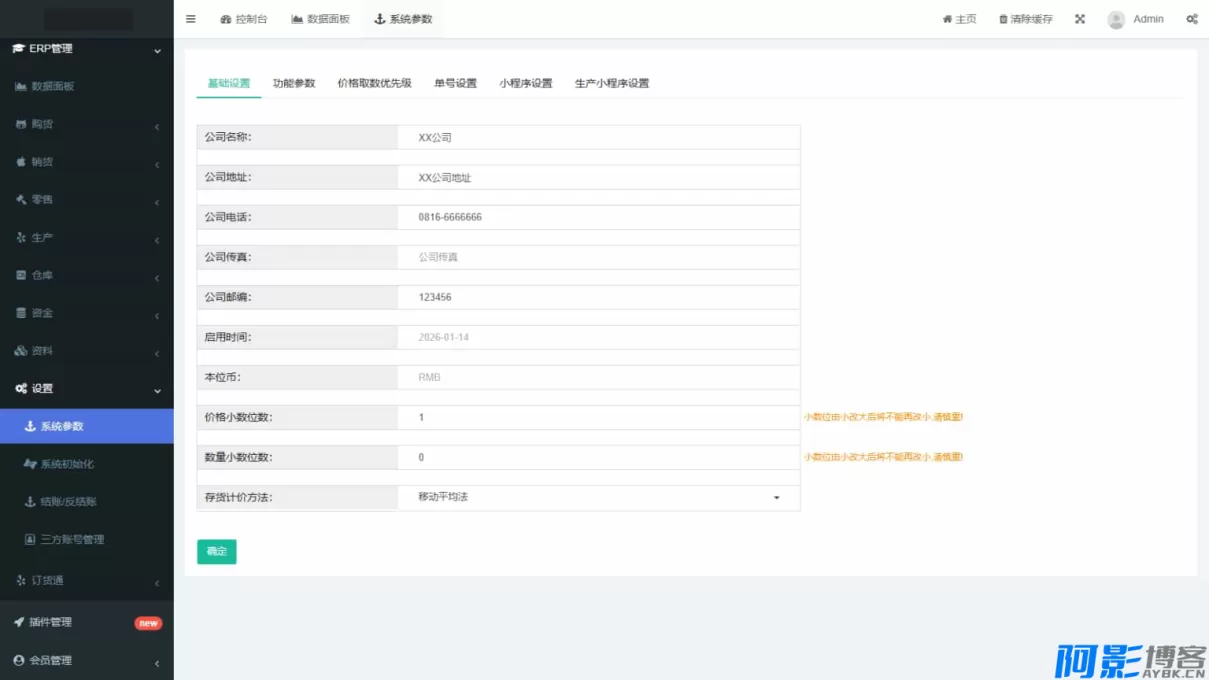Click the 清除缓存 trash icon
The image size is (1209, 680).
(x=1003, y=19)
